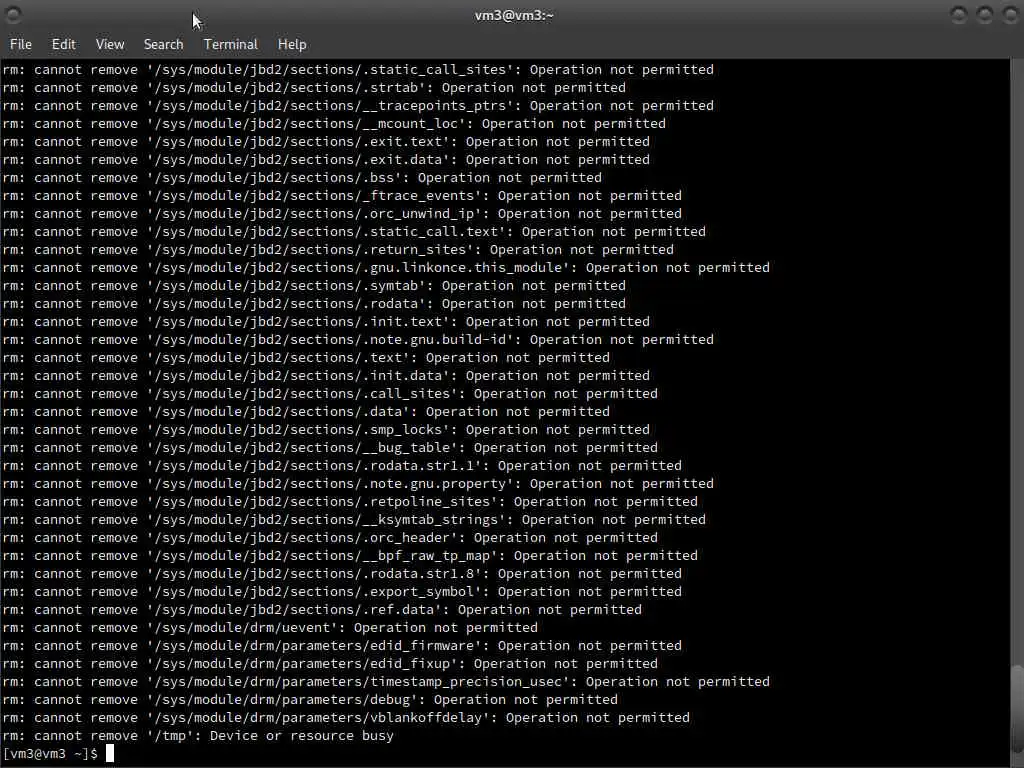Click the '.rodata.str1.8' error line
1024x768 pixels.
click(x=342, y=573)
